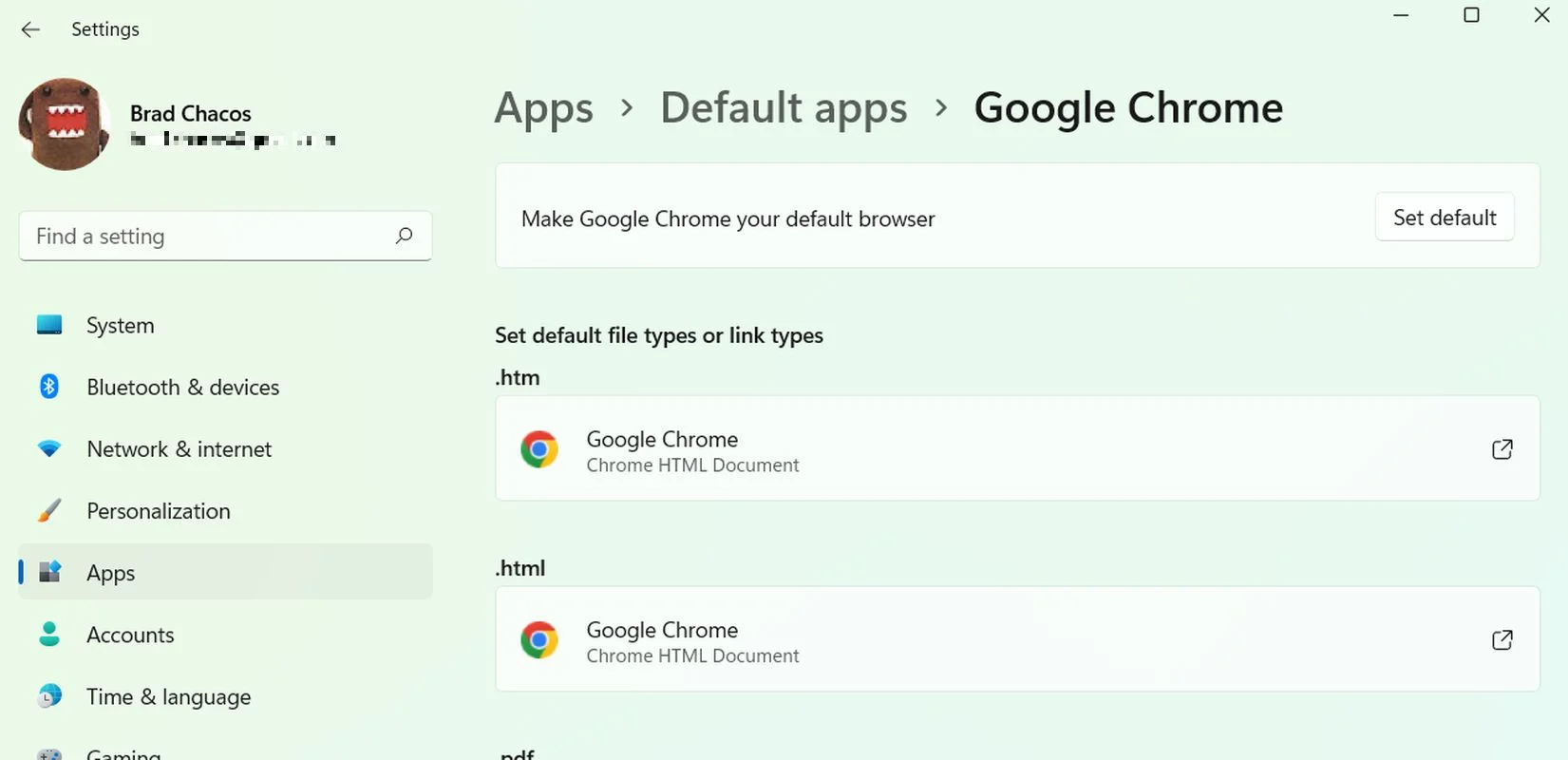1568x760 pixels.
Task: Open Accounts settings
Action: [x=225, y=635]
